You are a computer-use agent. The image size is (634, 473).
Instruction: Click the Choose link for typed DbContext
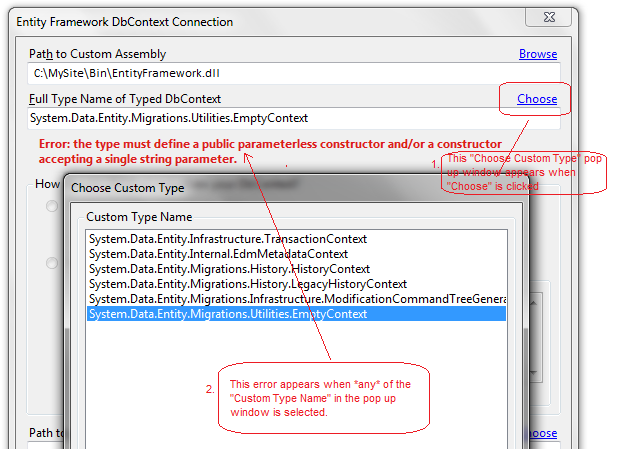[537, 99]
